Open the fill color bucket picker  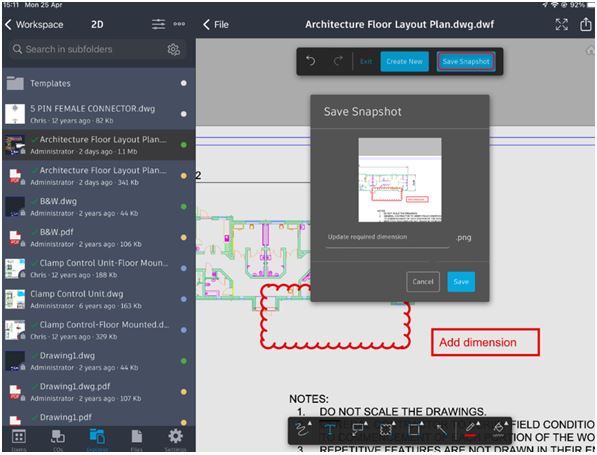coord(499,429)
